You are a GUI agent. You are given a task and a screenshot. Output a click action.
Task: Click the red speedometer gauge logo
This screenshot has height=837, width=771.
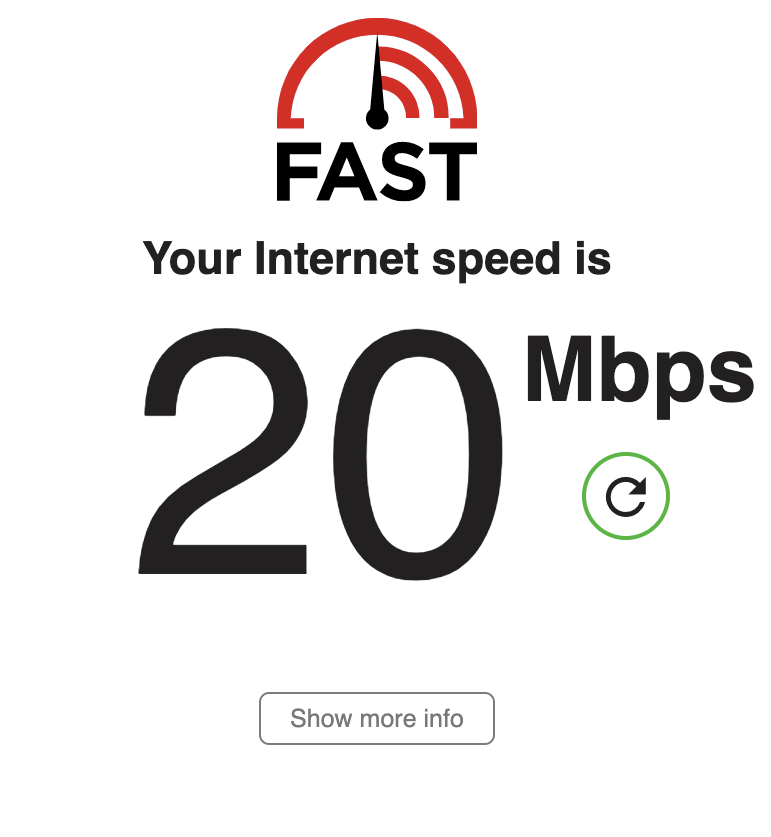[377, 74]
